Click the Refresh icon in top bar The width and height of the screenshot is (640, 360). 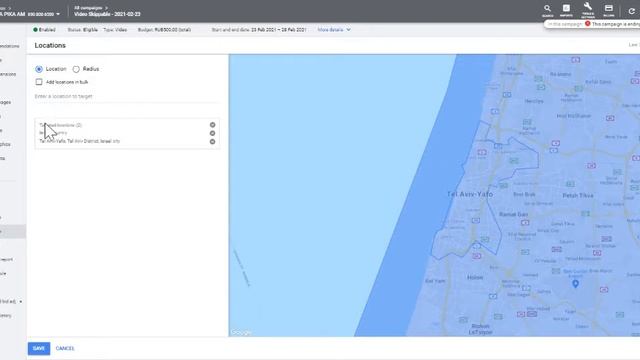(x=632, y=11)
